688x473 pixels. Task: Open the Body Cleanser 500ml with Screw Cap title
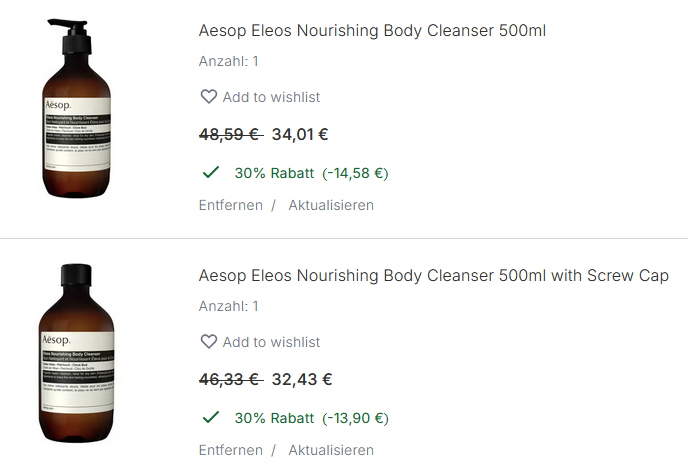coord(433,275)
